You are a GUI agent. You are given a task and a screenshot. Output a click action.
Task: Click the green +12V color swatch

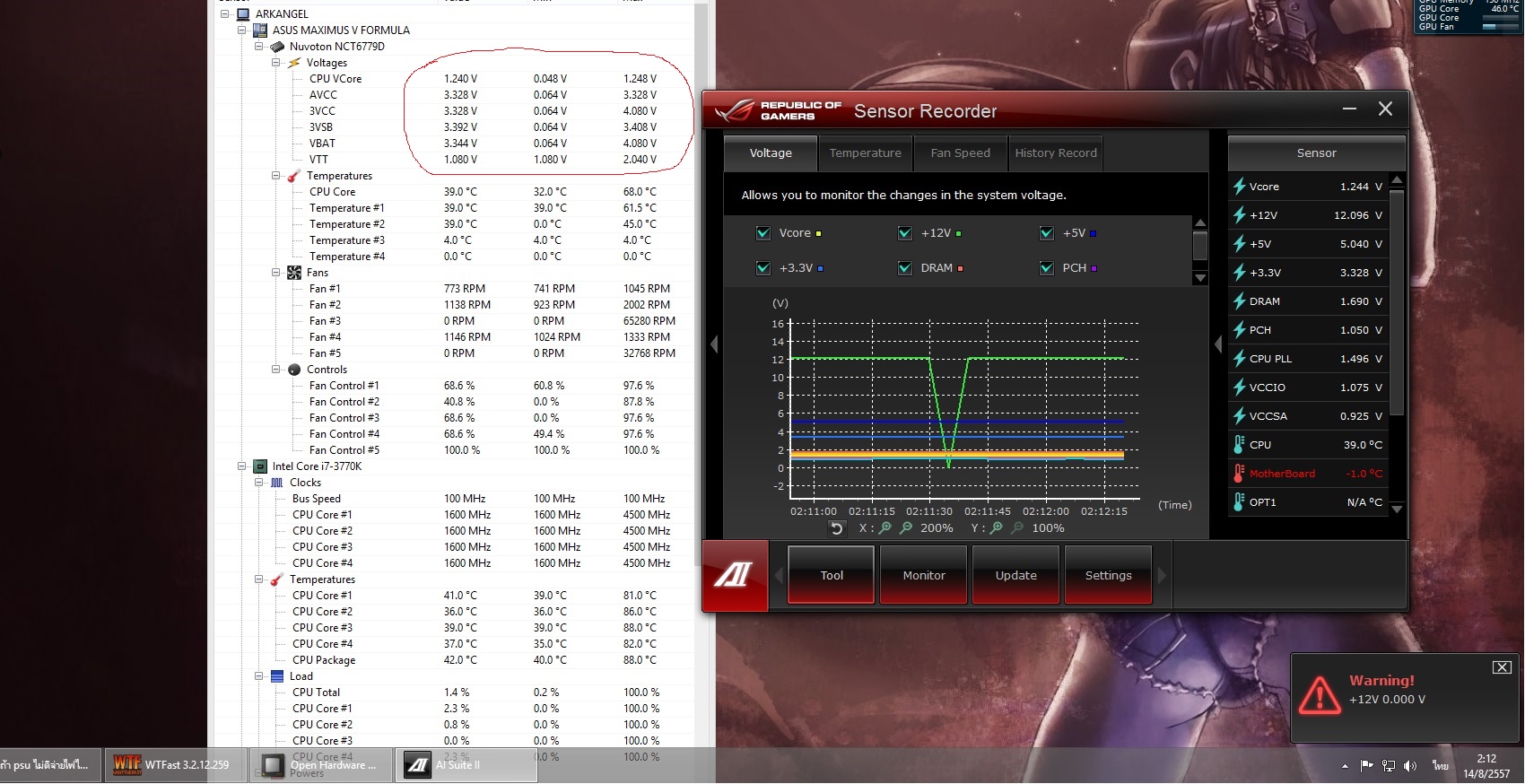959,233
